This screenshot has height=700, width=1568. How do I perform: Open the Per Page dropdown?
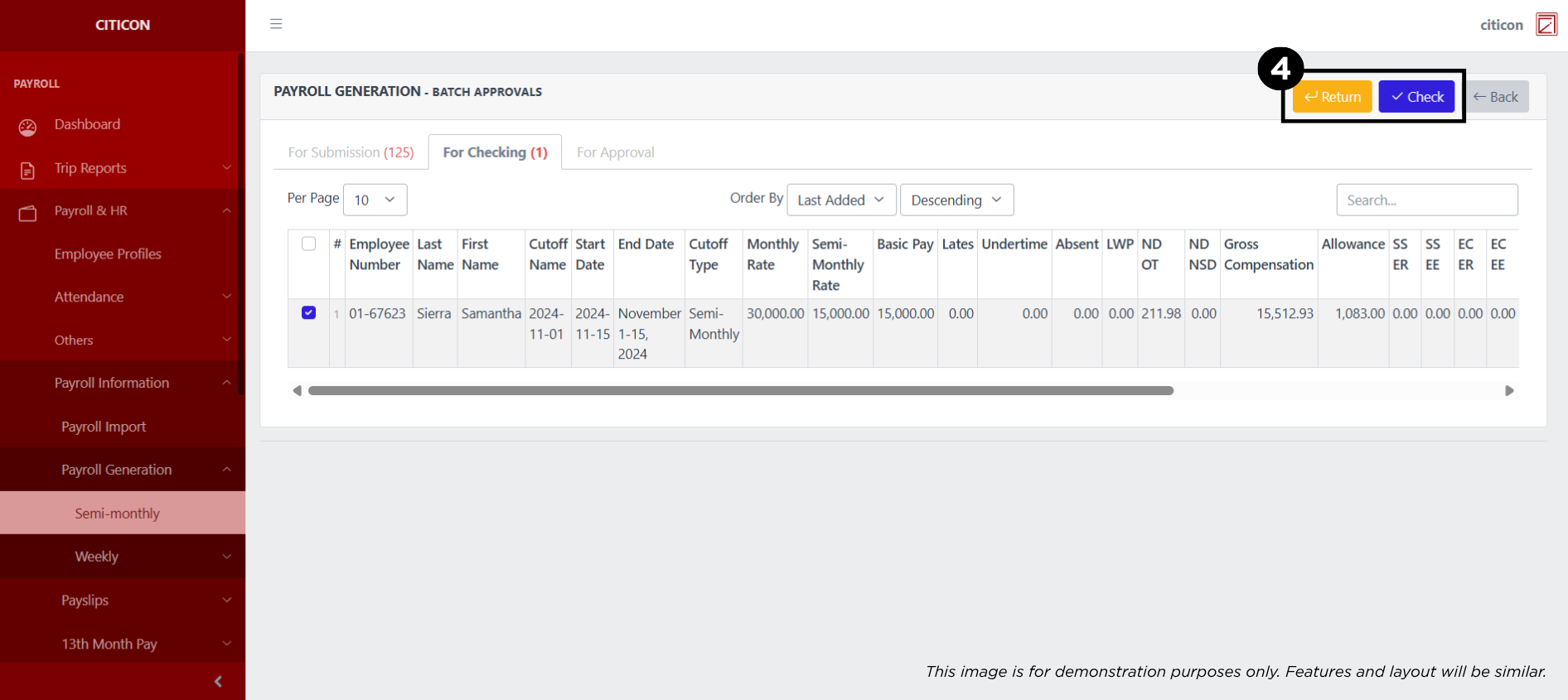(x=375, y=200)
